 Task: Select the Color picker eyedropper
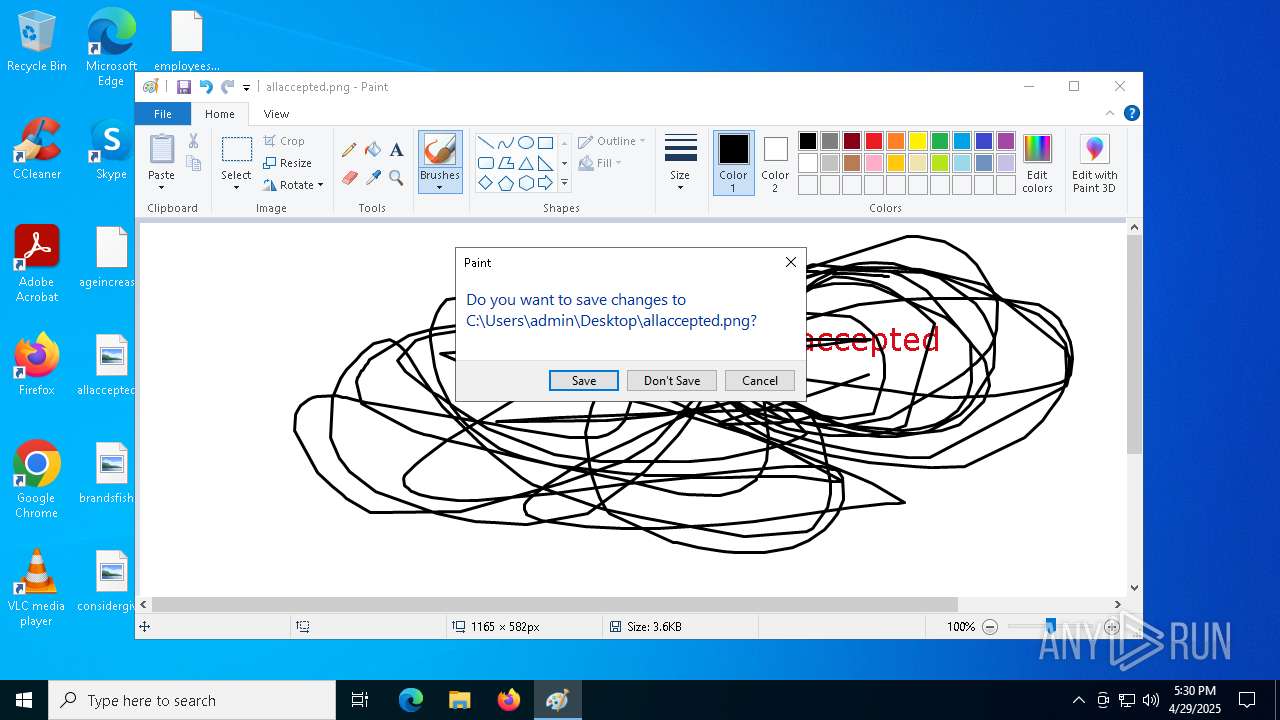373,177
